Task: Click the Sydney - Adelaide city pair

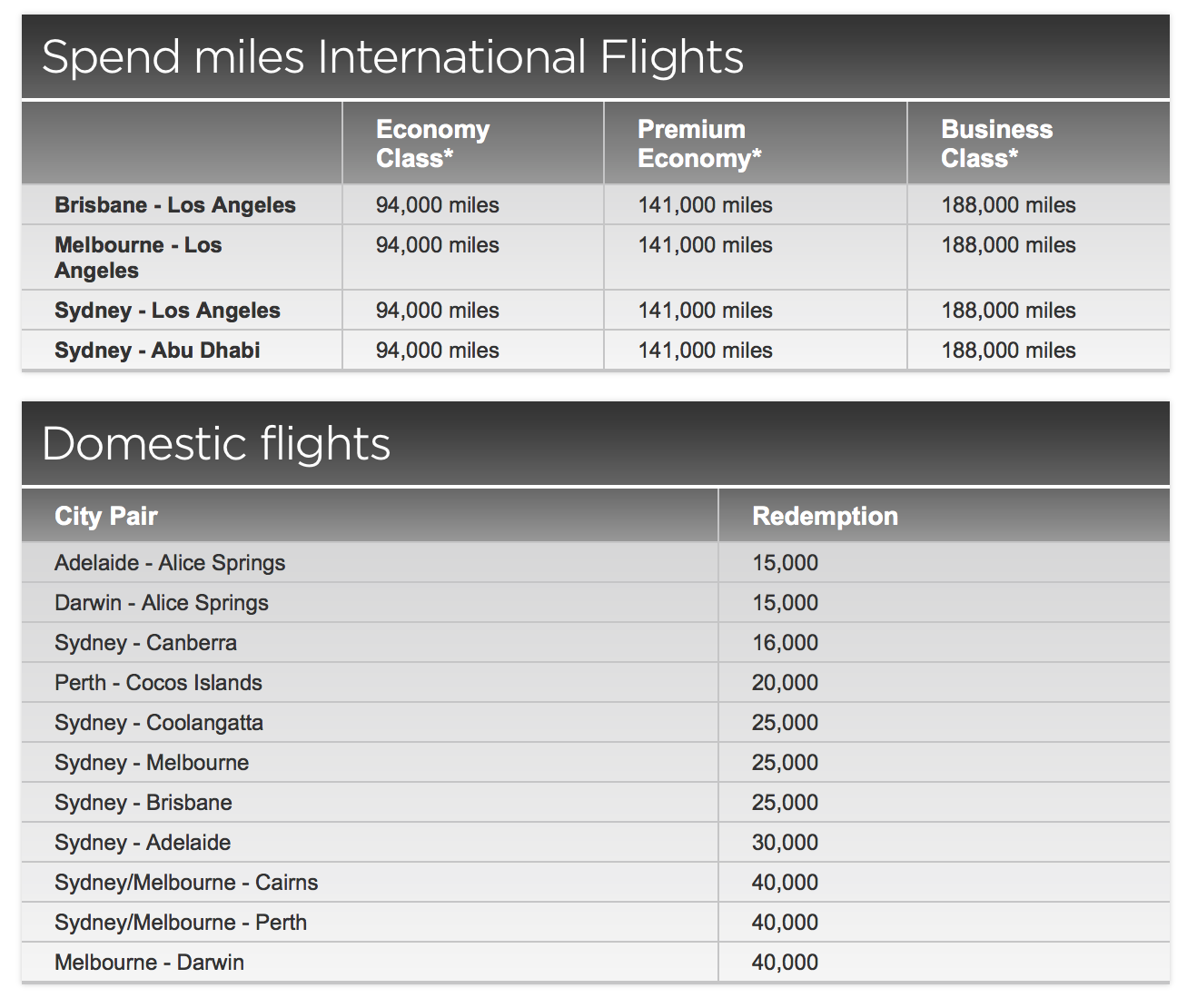Action: tap(143, 843)
